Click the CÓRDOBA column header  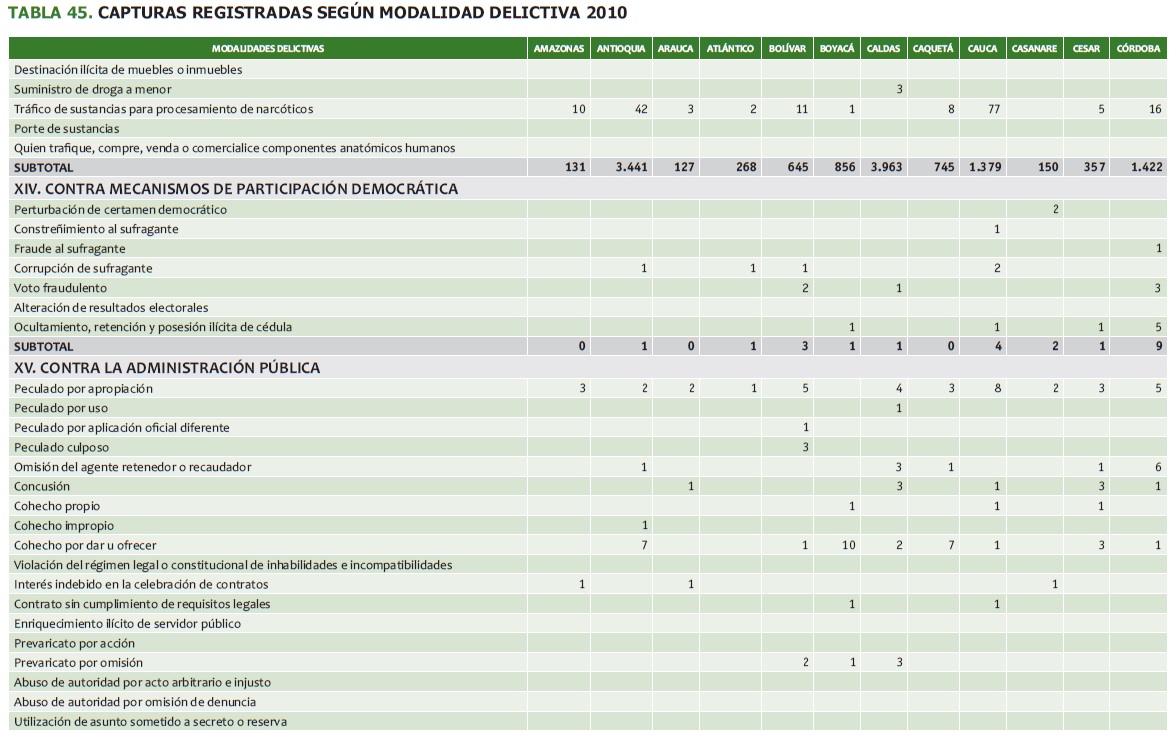point(1139,49)
